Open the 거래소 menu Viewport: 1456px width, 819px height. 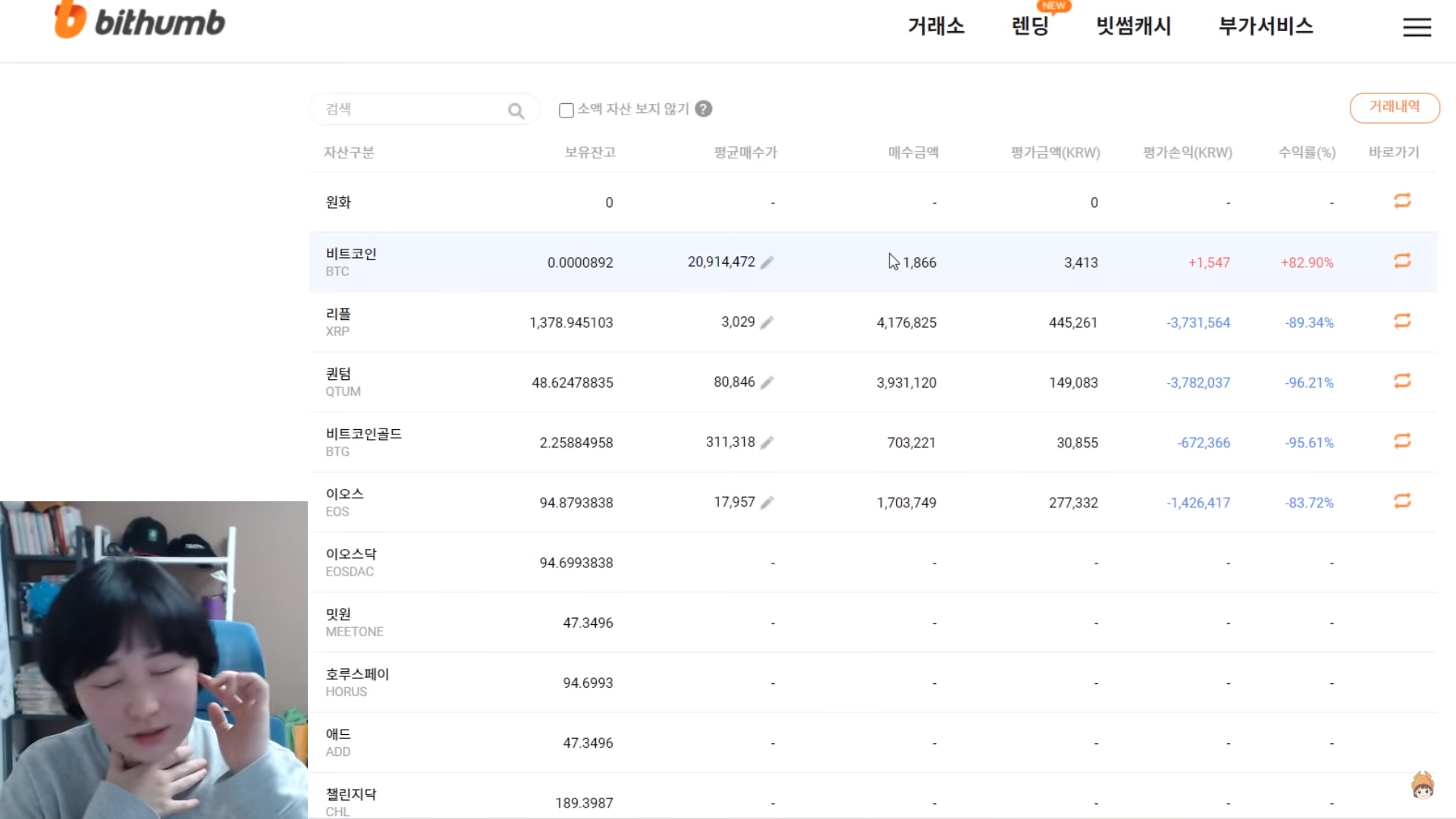[x=935, y=27]
